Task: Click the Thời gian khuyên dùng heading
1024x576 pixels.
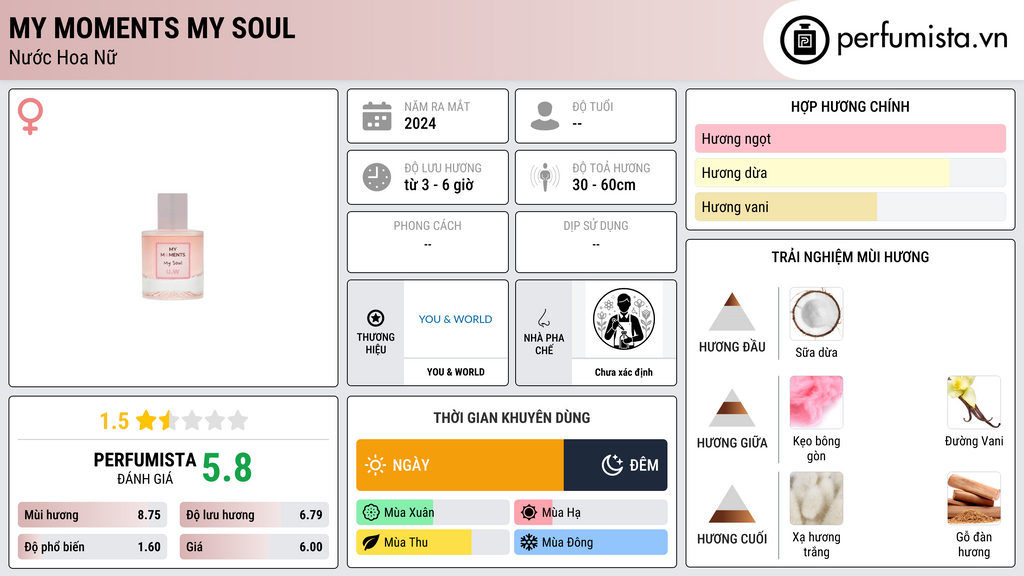Action: tap(511, 418)
